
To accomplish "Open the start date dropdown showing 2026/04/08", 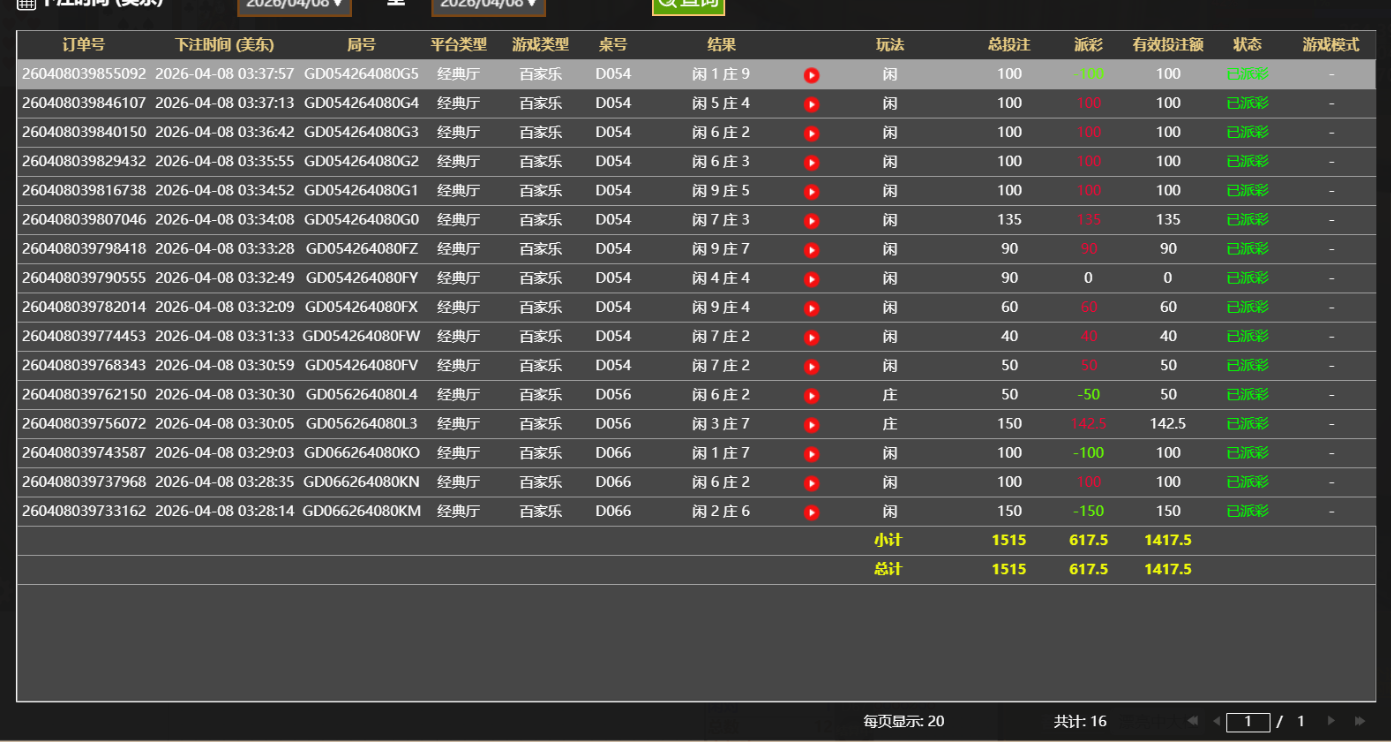I will point(294,6).
